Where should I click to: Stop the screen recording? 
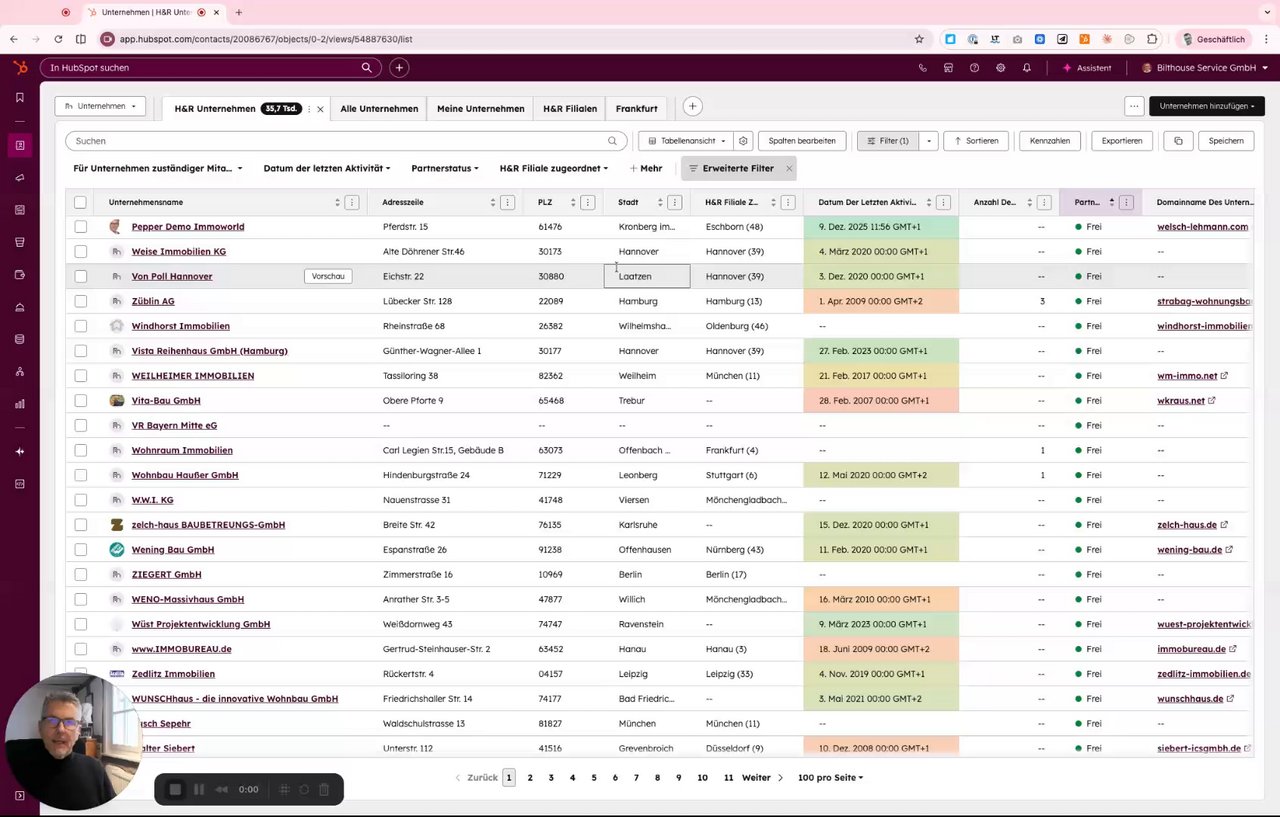pyautogui.click(x=175, y=789)
